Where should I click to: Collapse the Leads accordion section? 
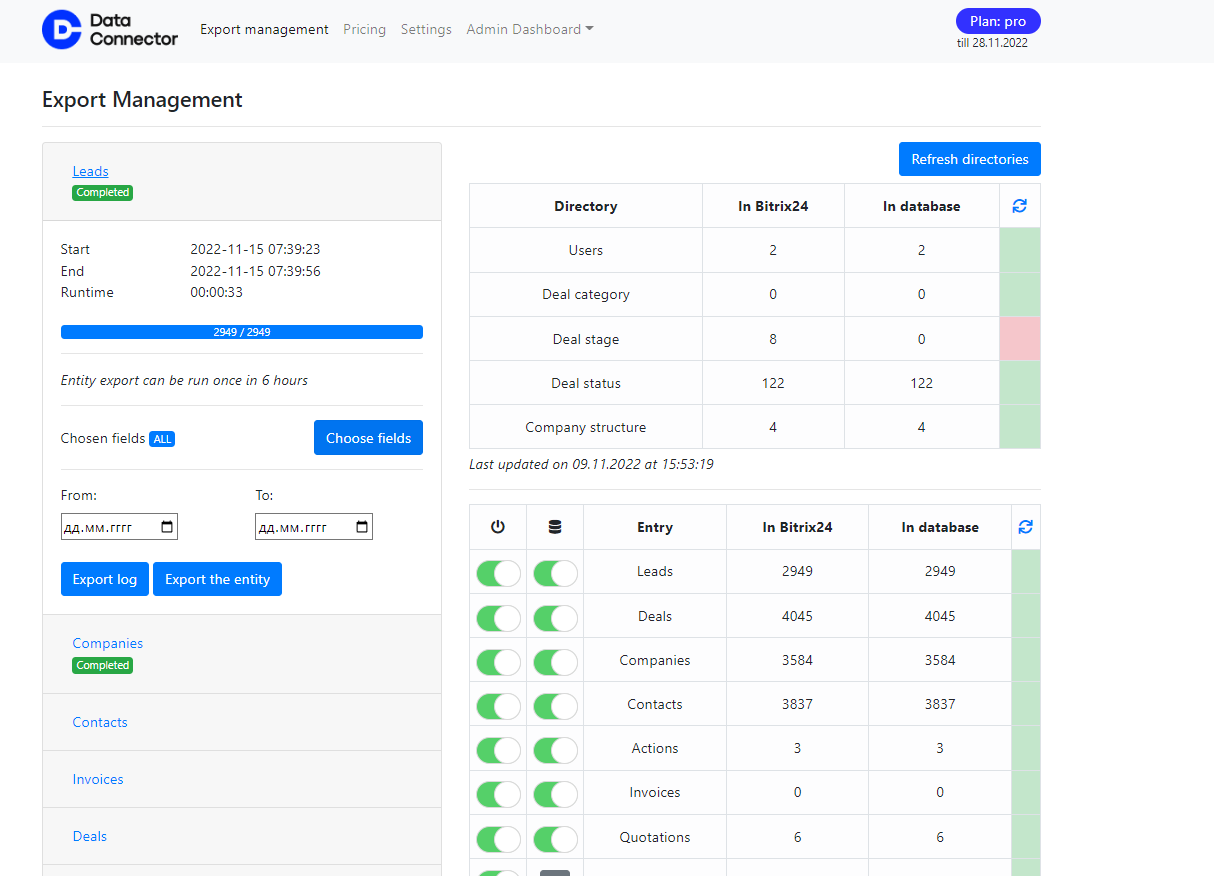coord(90,171)
